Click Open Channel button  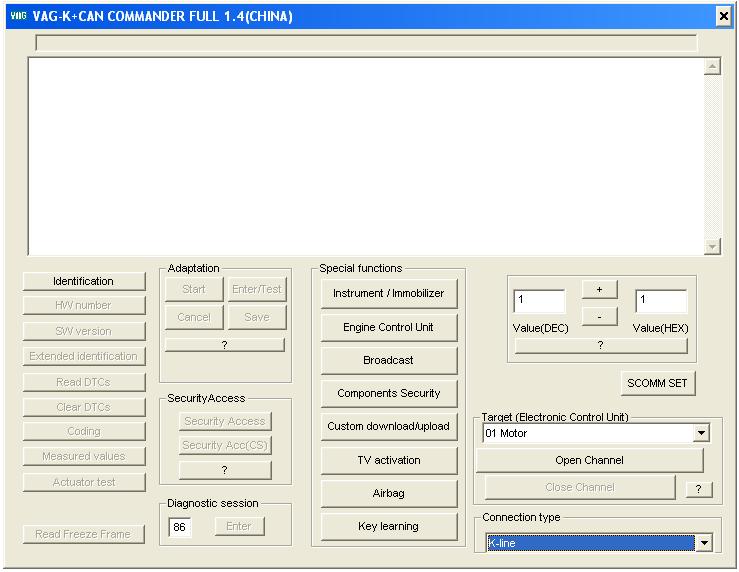590,460
